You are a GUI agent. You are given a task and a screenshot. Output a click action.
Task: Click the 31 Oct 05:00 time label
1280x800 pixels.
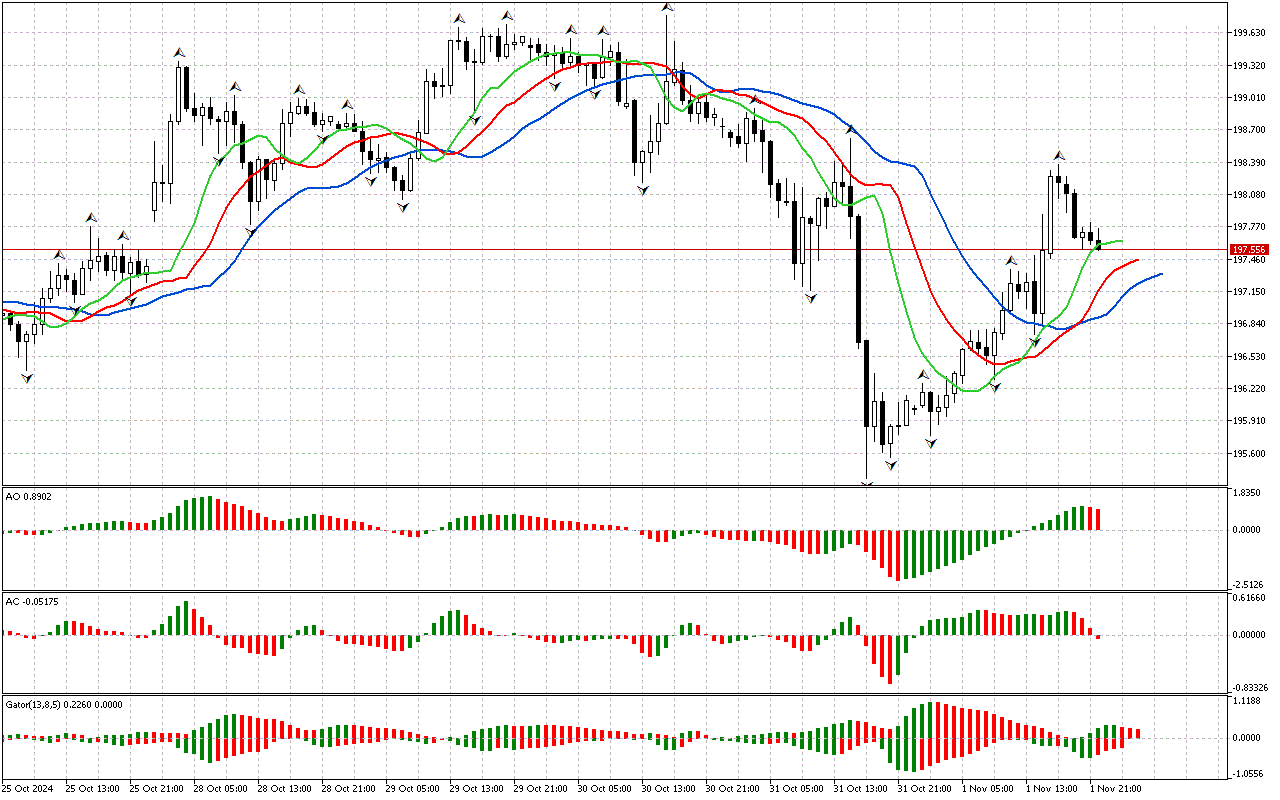pyautogui.click(x=797, y=789)
